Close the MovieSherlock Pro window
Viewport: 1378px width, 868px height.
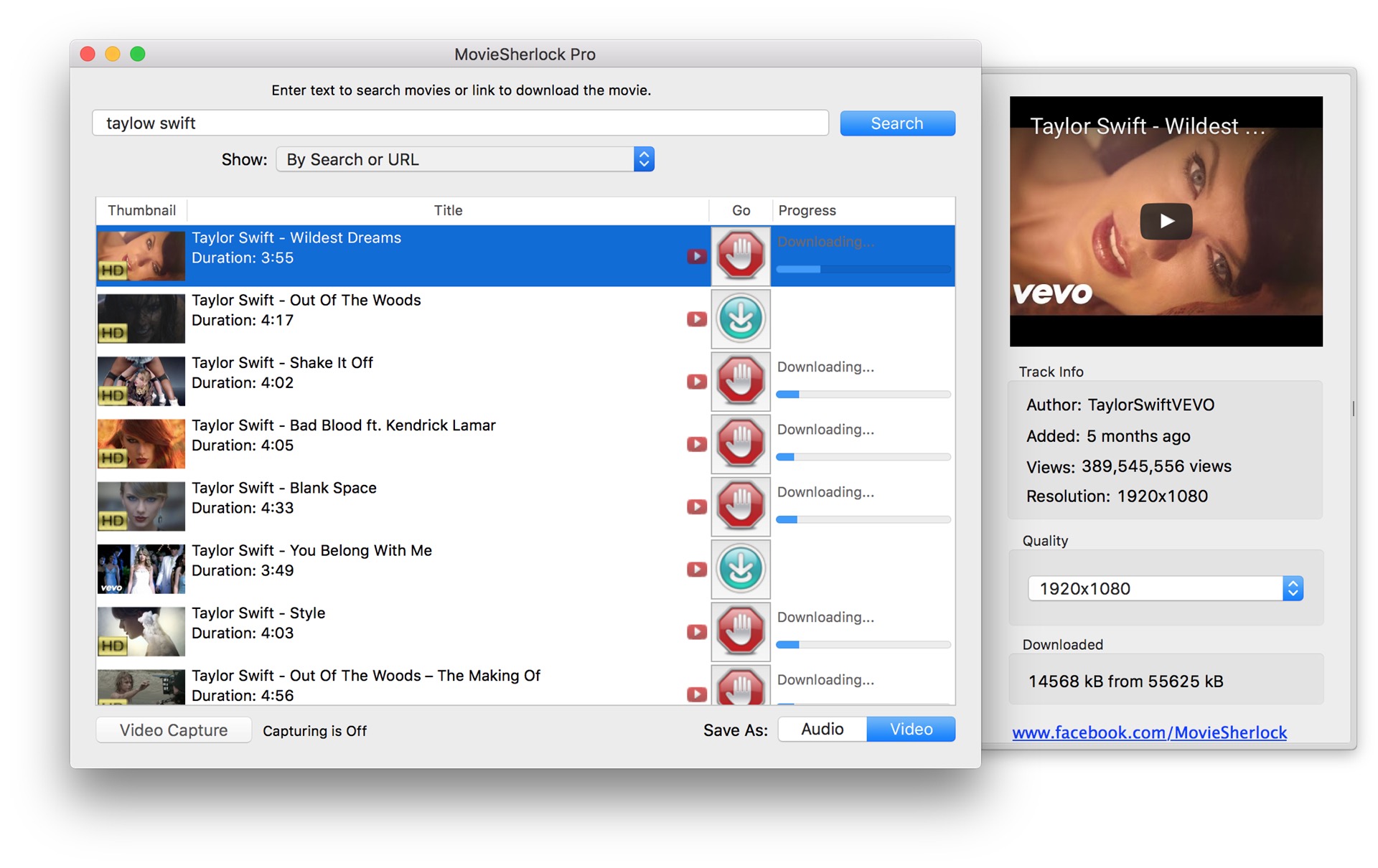coord(88,54)
